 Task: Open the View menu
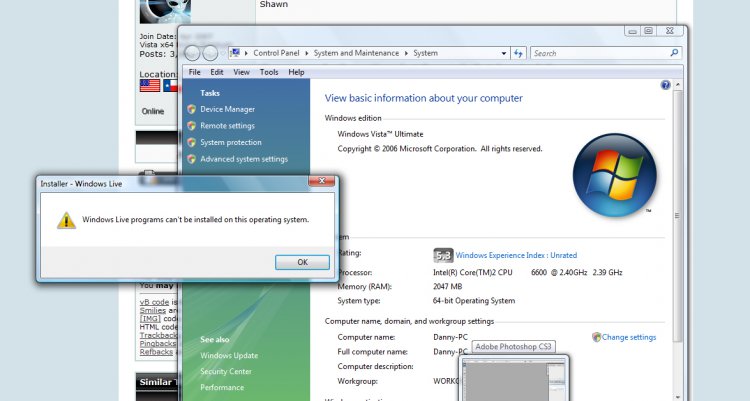click(x=242, y=72)
